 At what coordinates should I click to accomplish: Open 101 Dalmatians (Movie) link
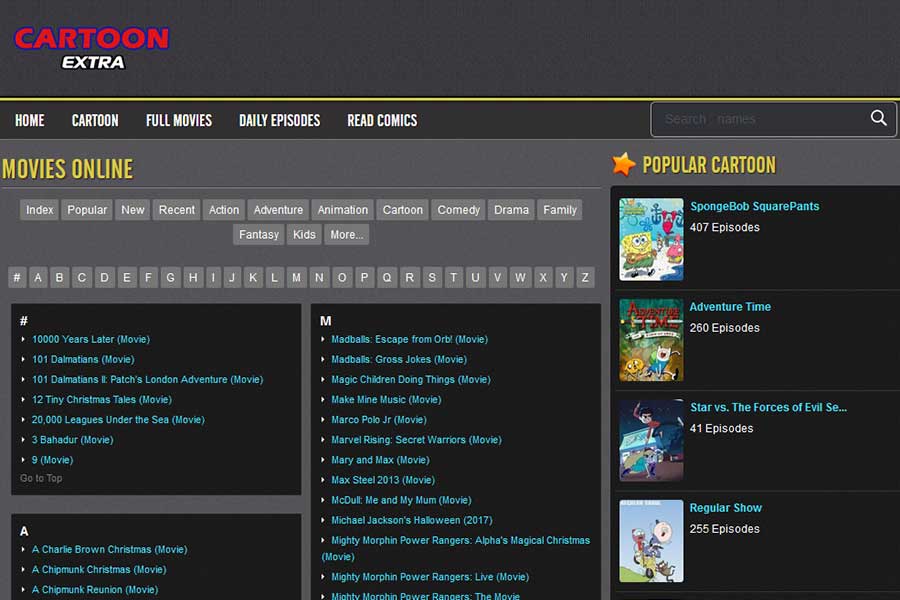tap(83, 359)
